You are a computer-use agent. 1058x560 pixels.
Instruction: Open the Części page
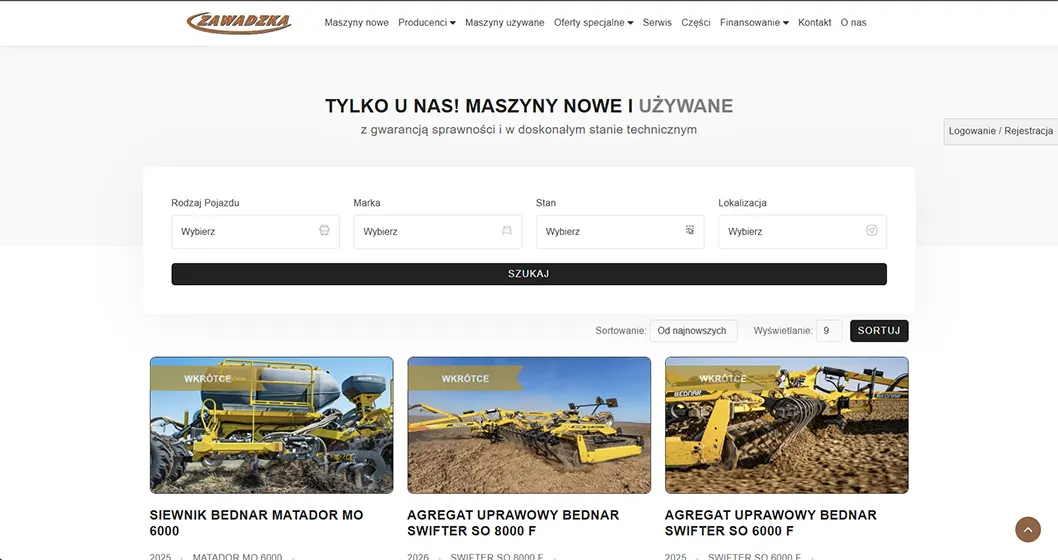tap(696, 22)
